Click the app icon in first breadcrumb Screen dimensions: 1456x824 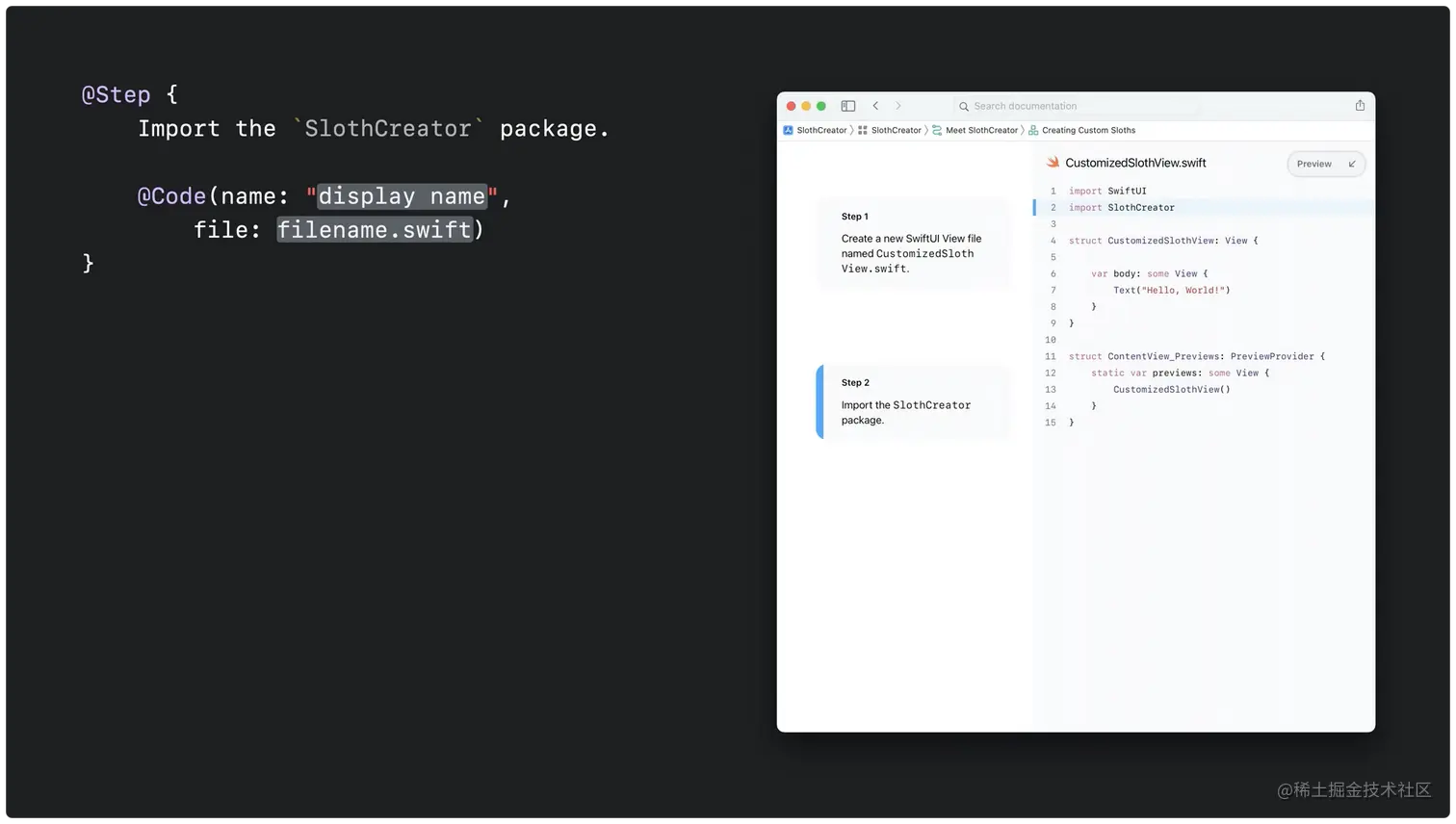pyautogui.click(x=788, y=130)
